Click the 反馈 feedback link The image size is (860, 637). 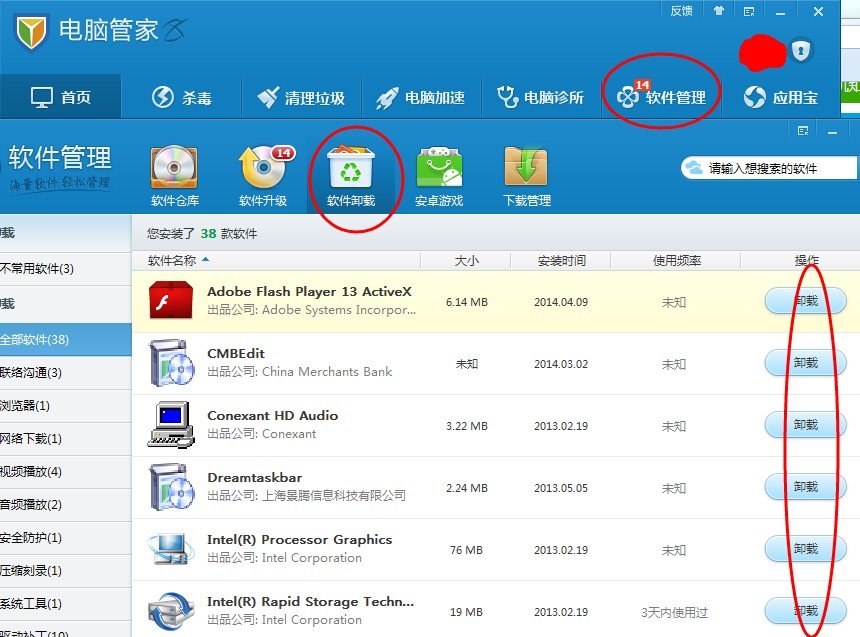click(x=681, y=11)
